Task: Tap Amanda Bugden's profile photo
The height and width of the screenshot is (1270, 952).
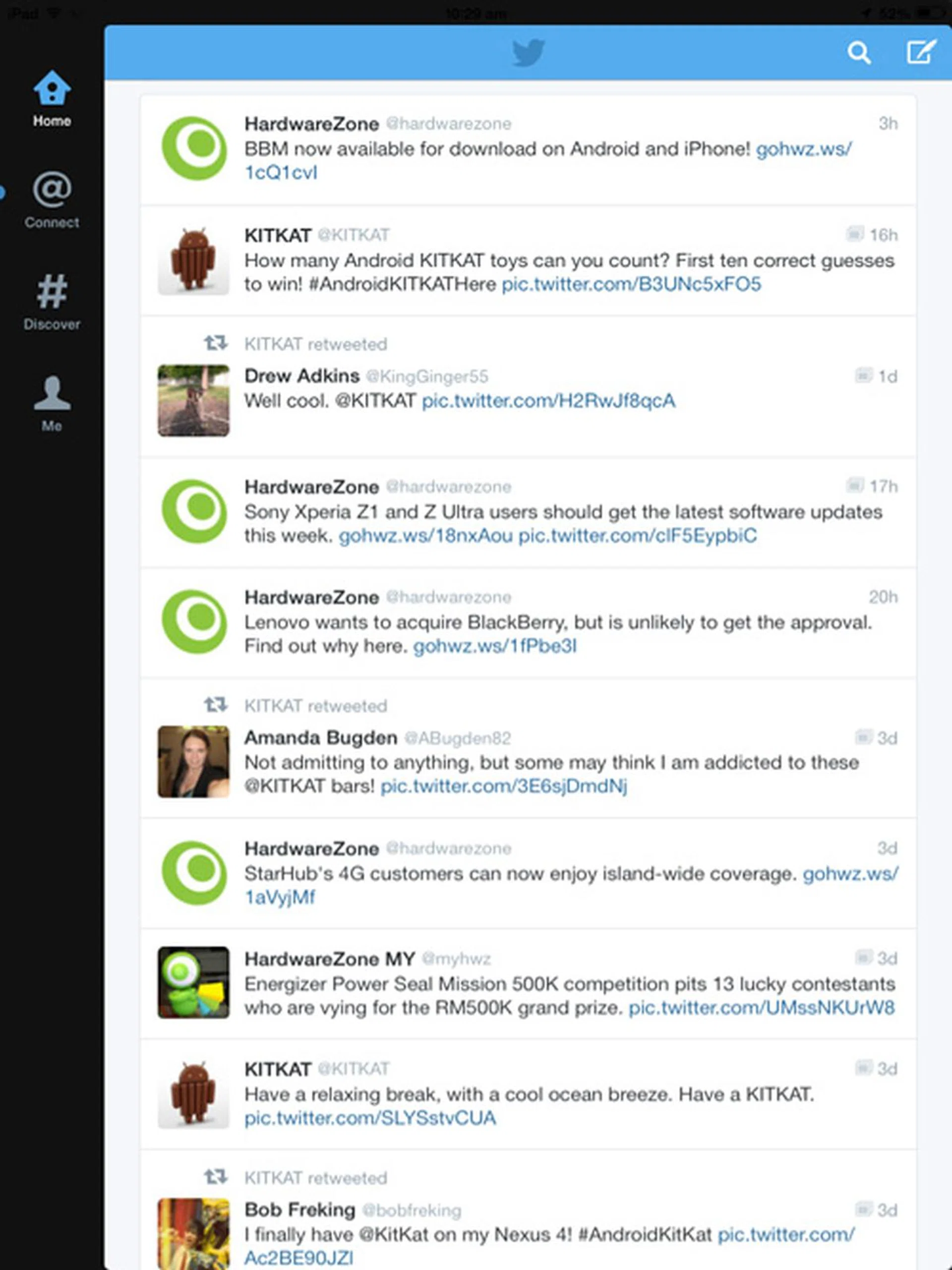Action: [193, 762]
